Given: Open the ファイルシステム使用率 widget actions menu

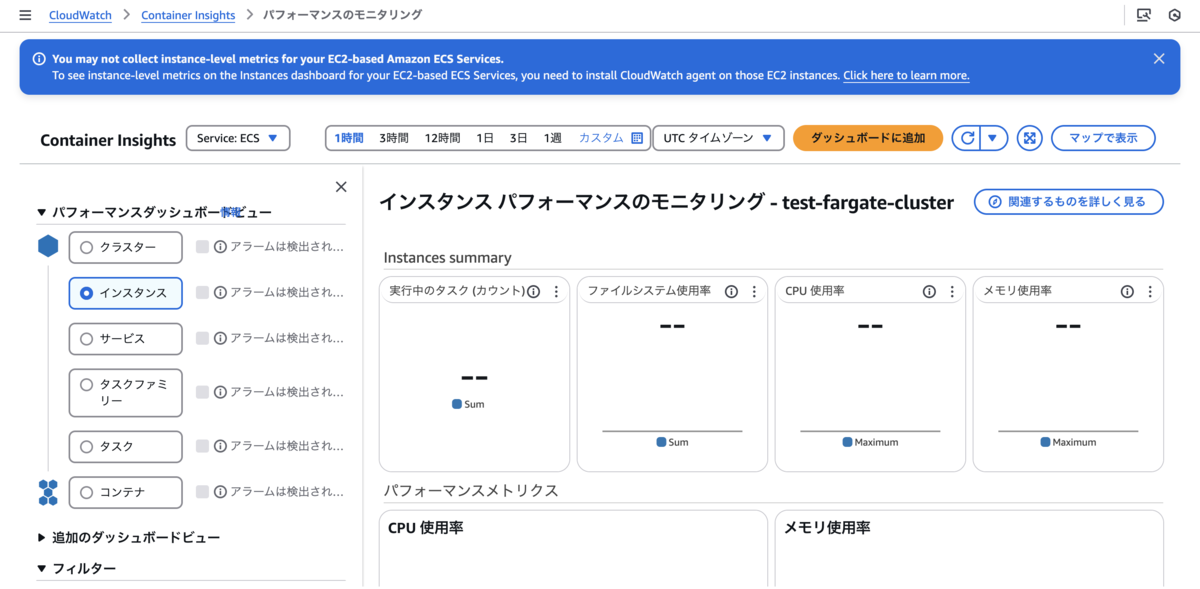Looking at the screenshot, I should (754, 292).
